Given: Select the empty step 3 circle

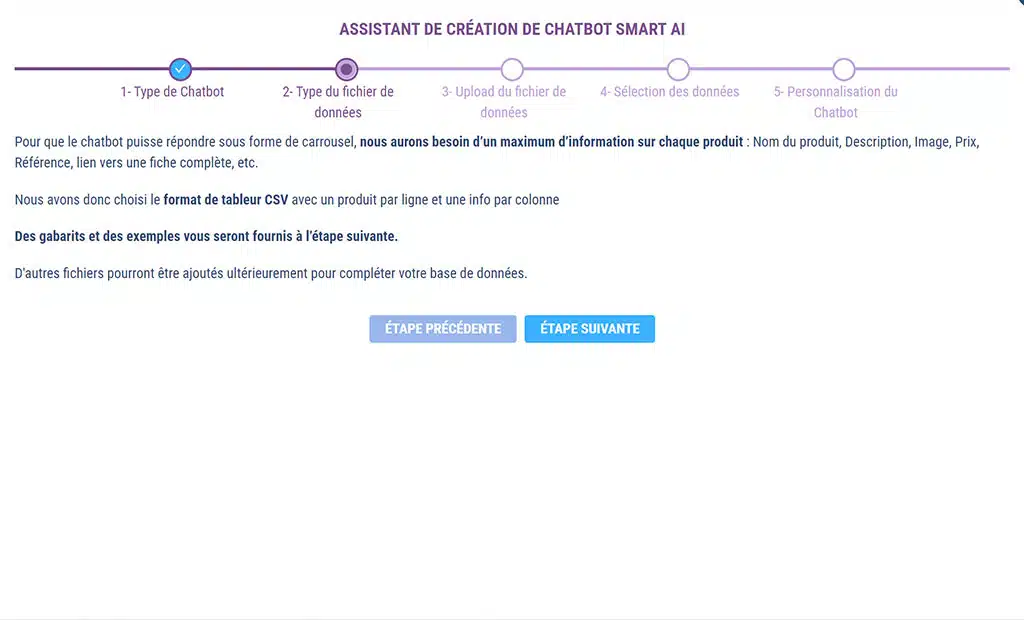Looking at the screenshot, I should (512, 69).
